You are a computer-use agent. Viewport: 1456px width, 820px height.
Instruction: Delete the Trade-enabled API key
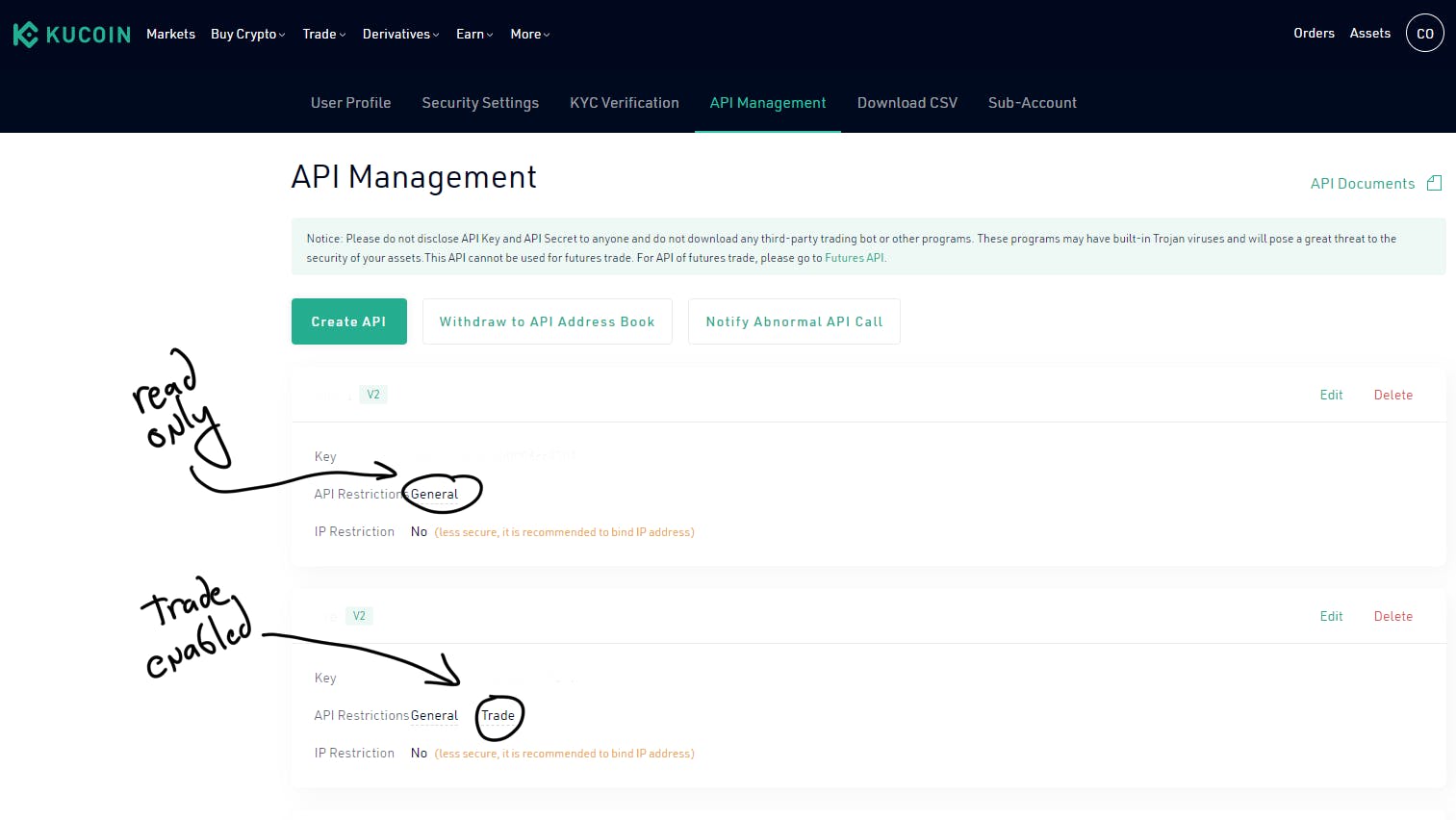(x=1392, y=617)
